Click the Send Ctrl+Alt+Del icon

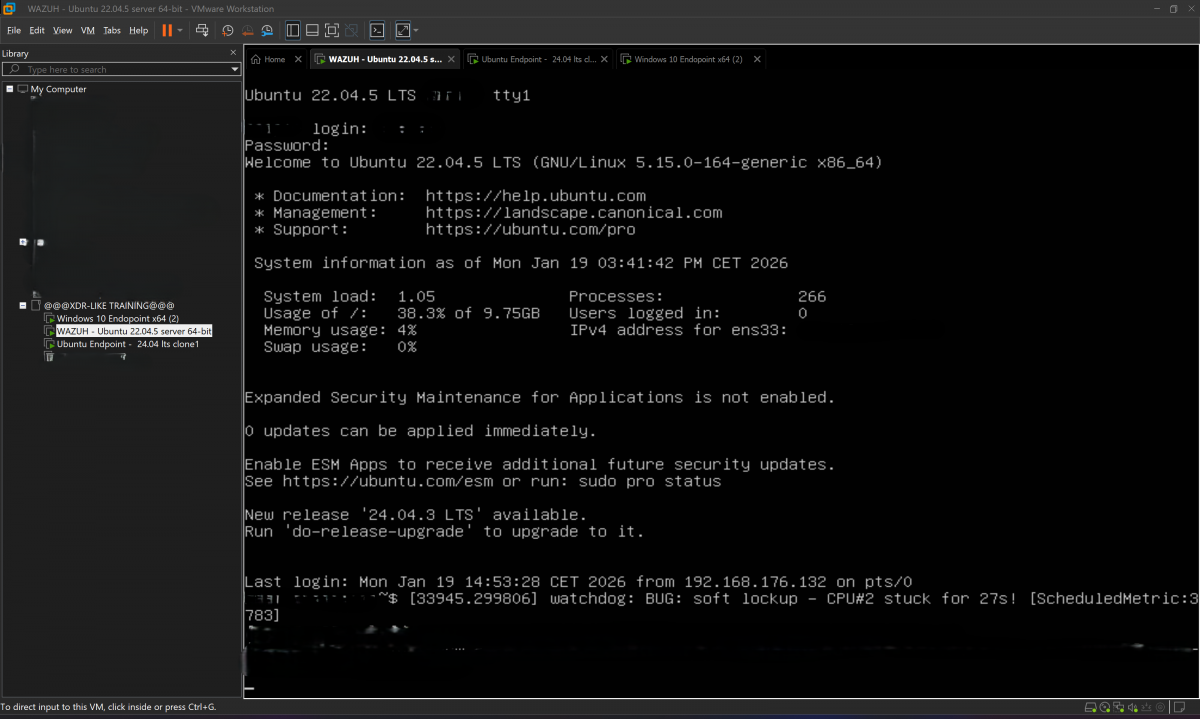click(203, 30)
